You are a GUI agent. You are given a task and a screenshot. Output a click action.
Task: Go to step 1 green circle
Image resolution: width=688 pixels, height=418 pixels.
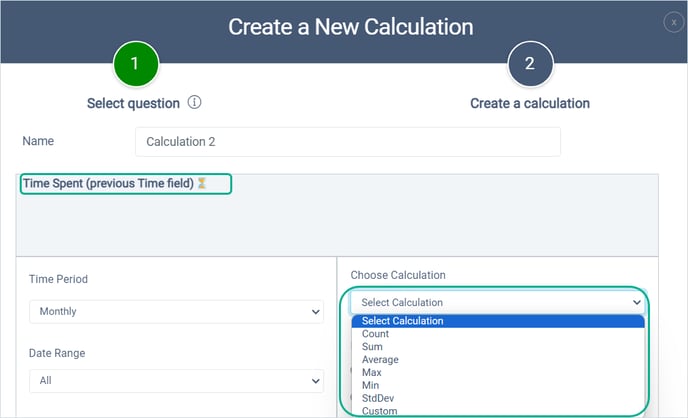tap(136, 64)
